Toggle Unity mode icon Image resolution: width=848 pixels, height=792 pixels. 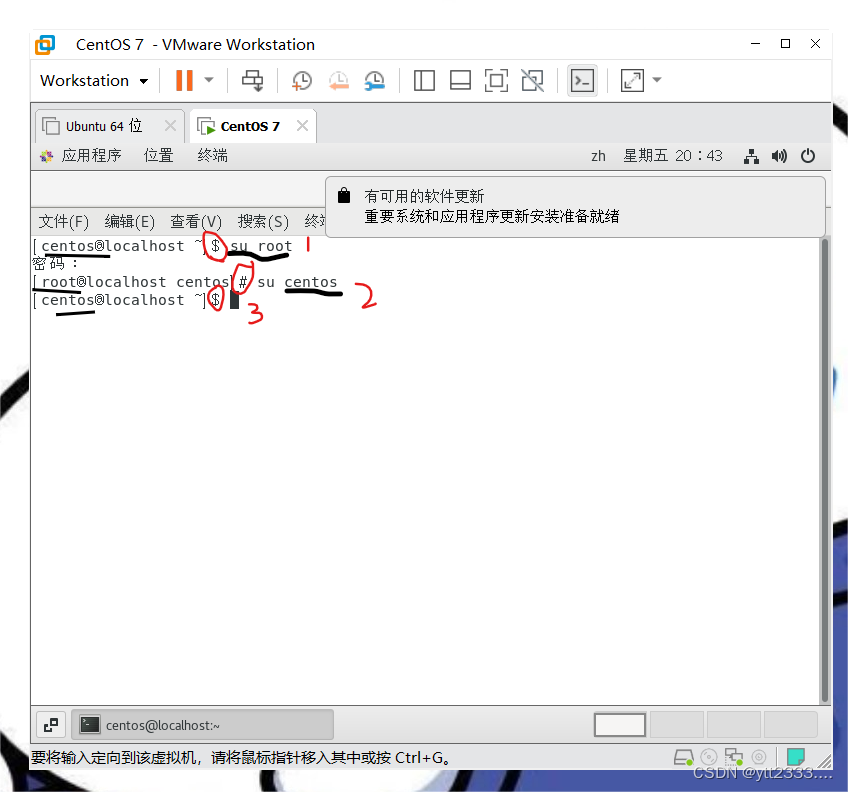[532, 81]
